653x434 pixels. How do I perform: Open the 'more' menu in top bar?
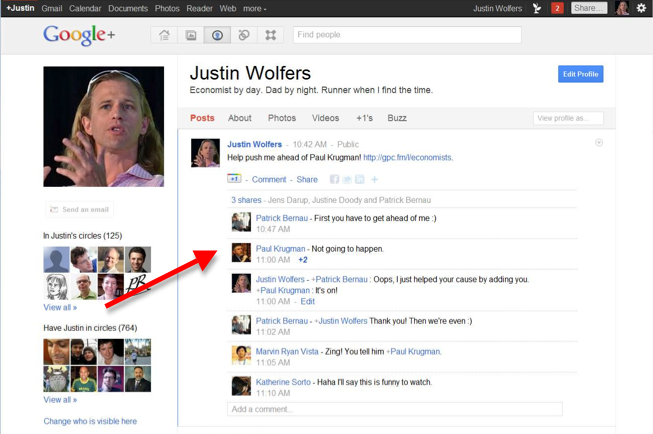254,8
